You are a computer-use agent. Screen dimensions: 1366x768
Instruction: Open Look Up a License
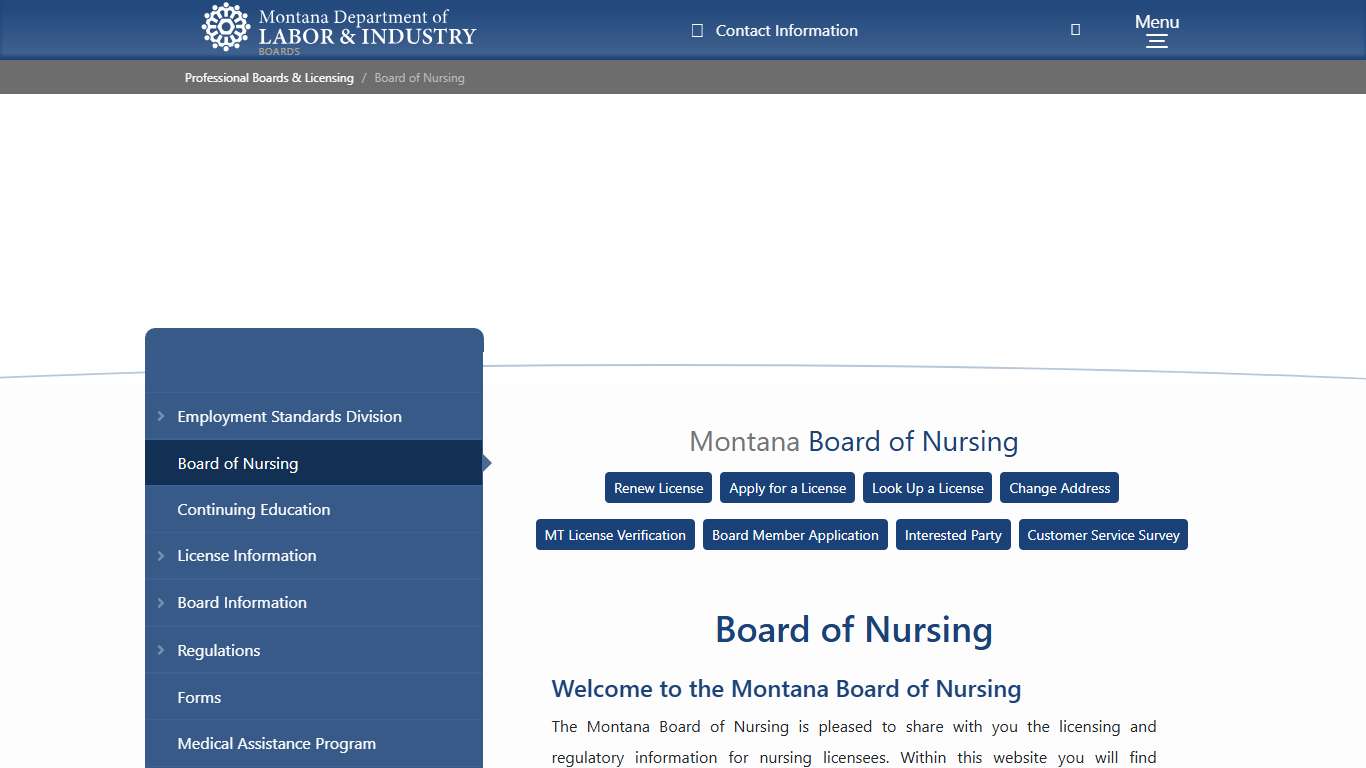927,487
